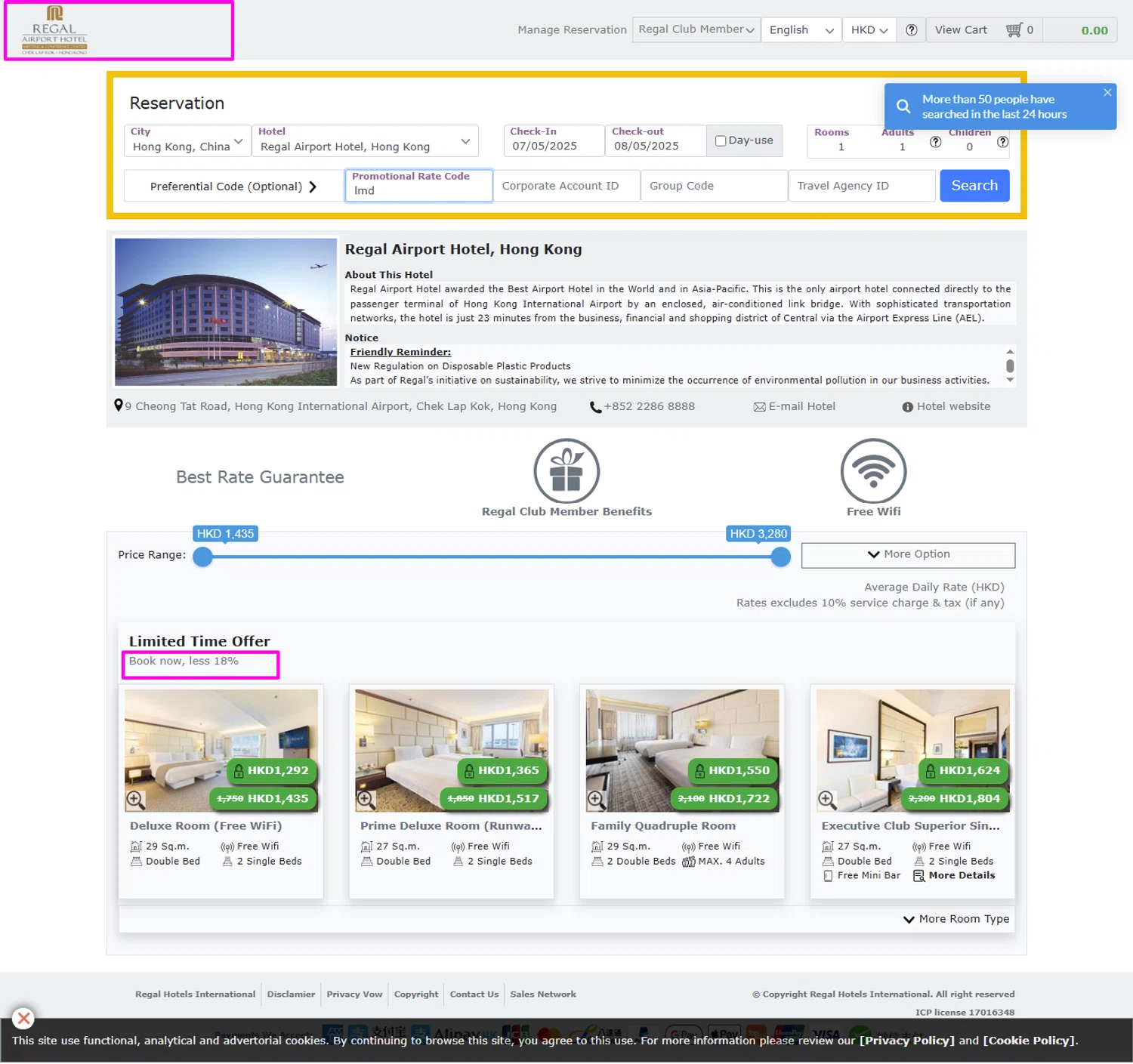
Task: Click the Regal Airport Hotel logo
Action: (54, 29)
